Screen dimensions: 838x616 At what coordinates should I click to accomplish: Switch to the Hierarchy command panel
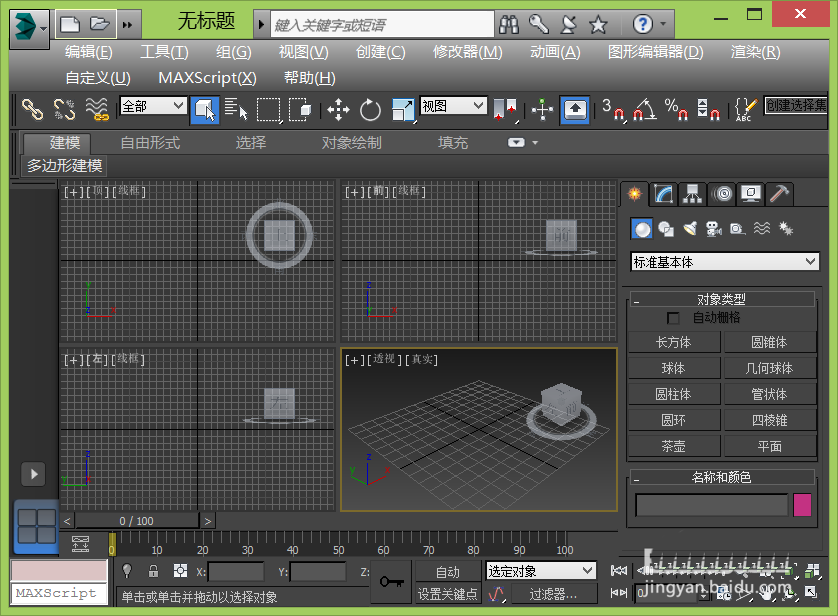click(692, 194)
